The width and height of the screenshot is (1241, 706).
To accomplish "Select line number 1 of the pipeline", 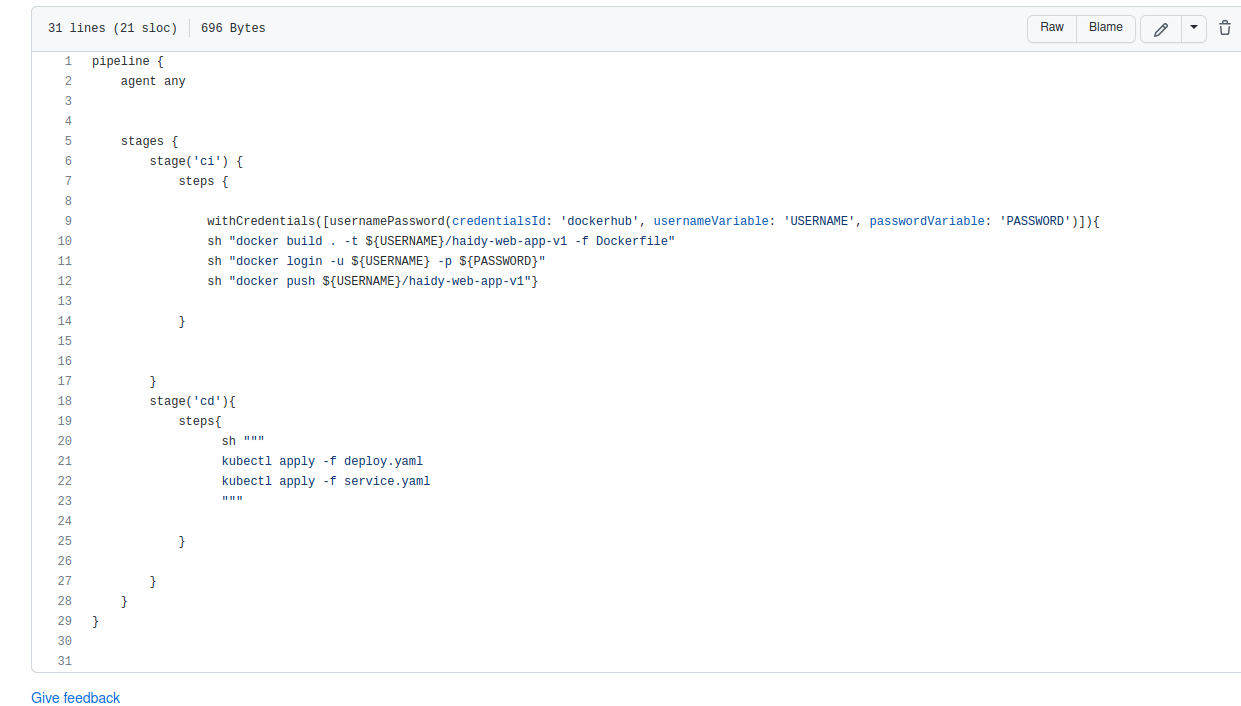I will pos(67,61).
